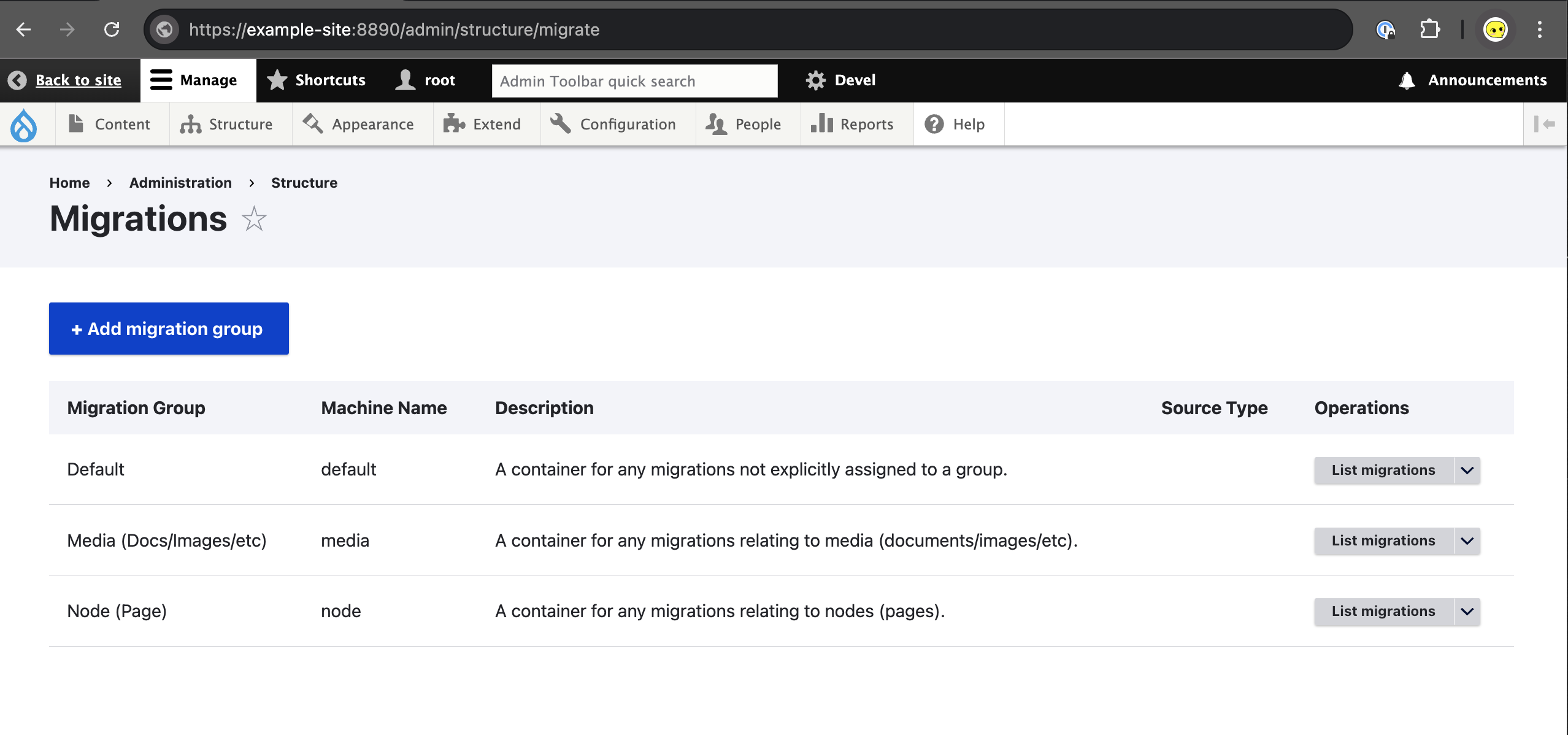
Task: Click the Drupal drop logo icon
Action: [23, 125]
